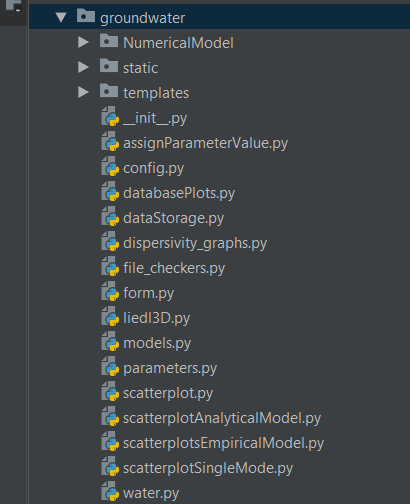Click the groundwater folder icon
Viewport: 410px width, 504px height.
coord(86,15)
